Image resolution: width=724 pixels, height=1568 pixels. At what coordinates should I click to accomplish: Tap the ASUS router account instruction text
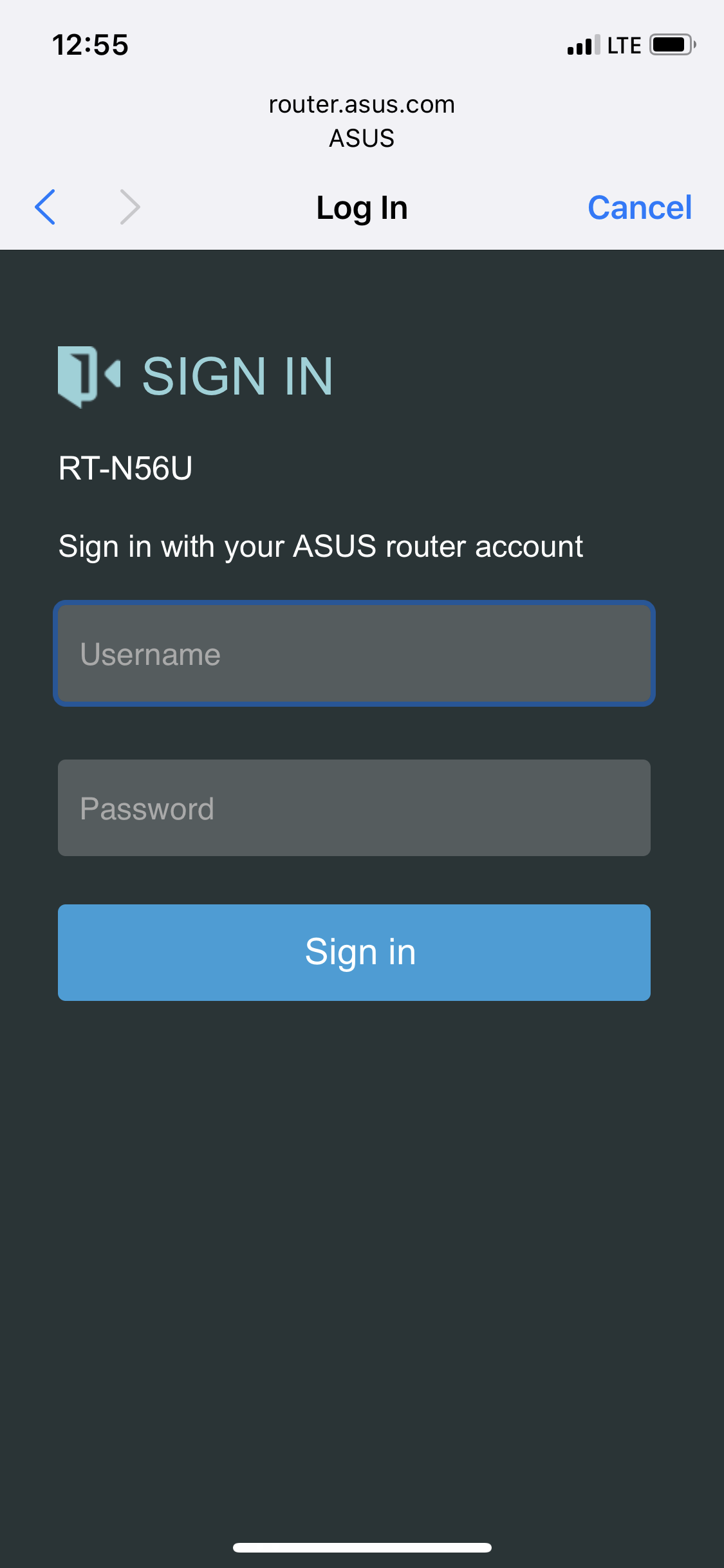pos(320,547)
